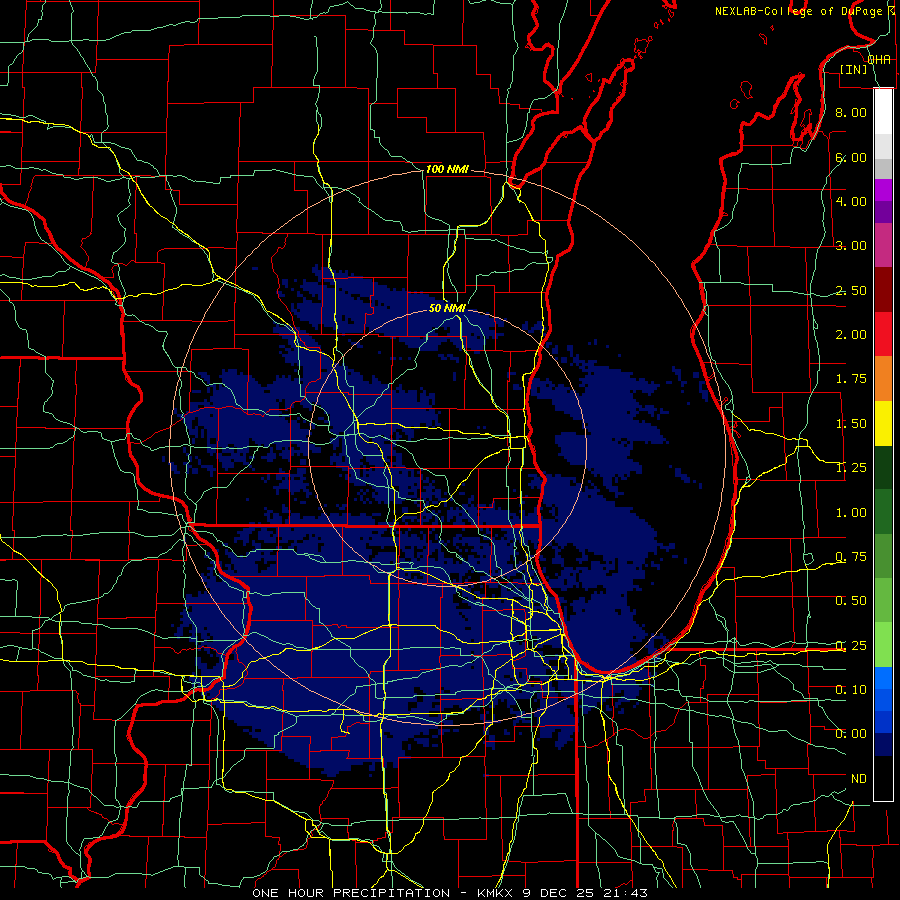The width and height of the screenshot is (900, 900).
Task: Click the 0.00 legend value
Action: click(x=851, y=734)
